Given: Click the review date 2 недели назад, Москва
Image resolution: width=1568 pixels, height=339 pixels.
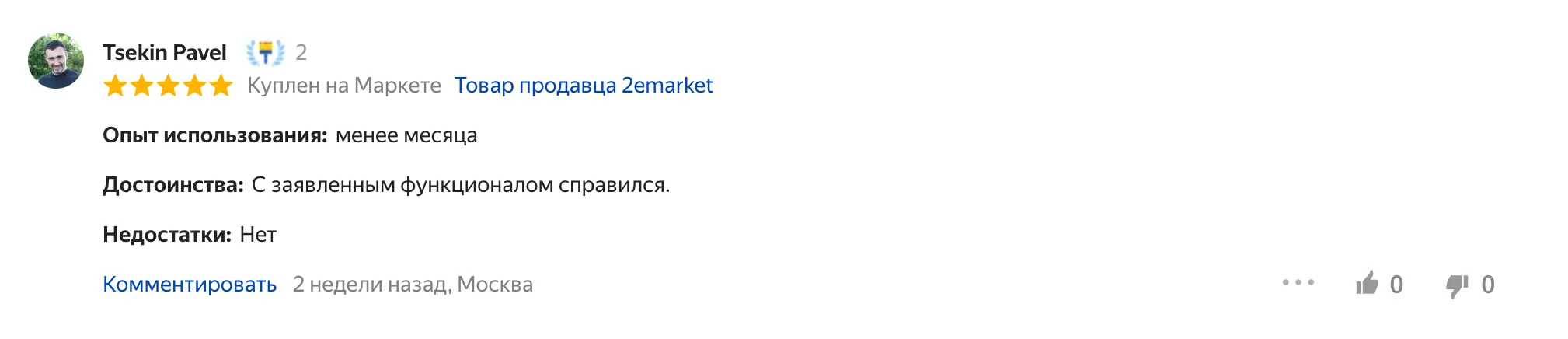Looking at the screenshot, I should [413, 285].
